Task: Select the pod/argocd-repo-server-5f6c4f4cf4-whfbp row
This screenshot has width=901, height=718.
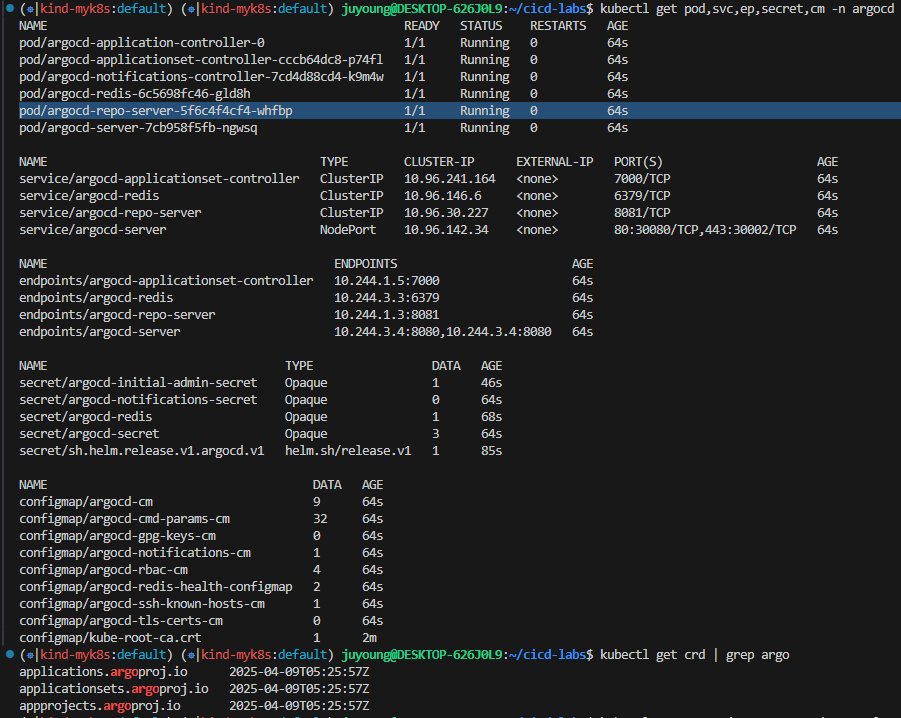Action: [x=460, y=111]
